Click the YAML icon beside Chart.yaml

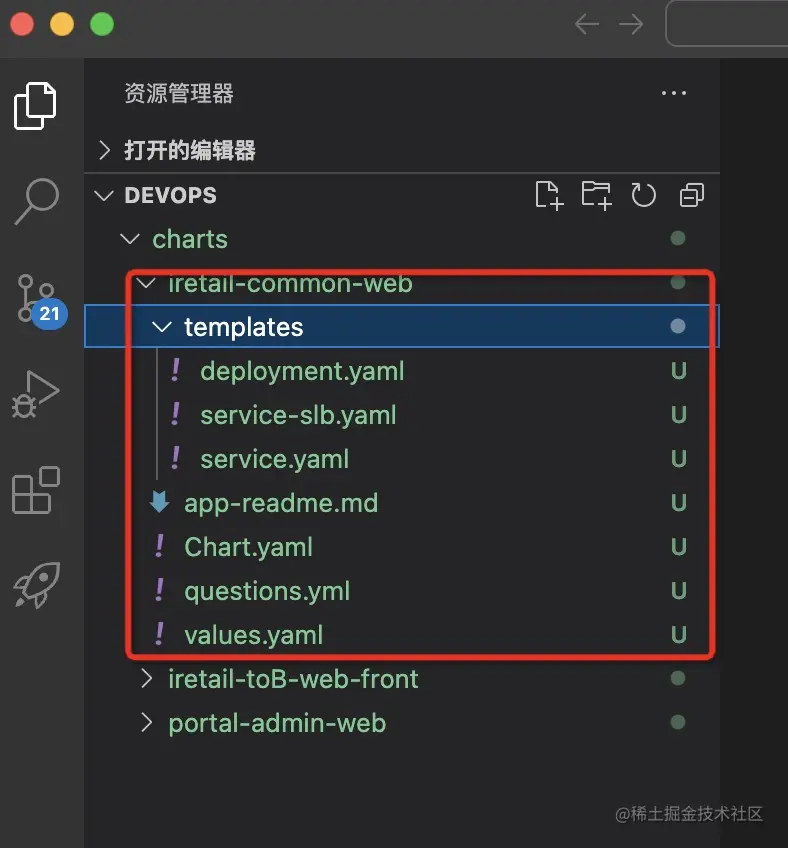pyautogui.click(x=159, y=546)
